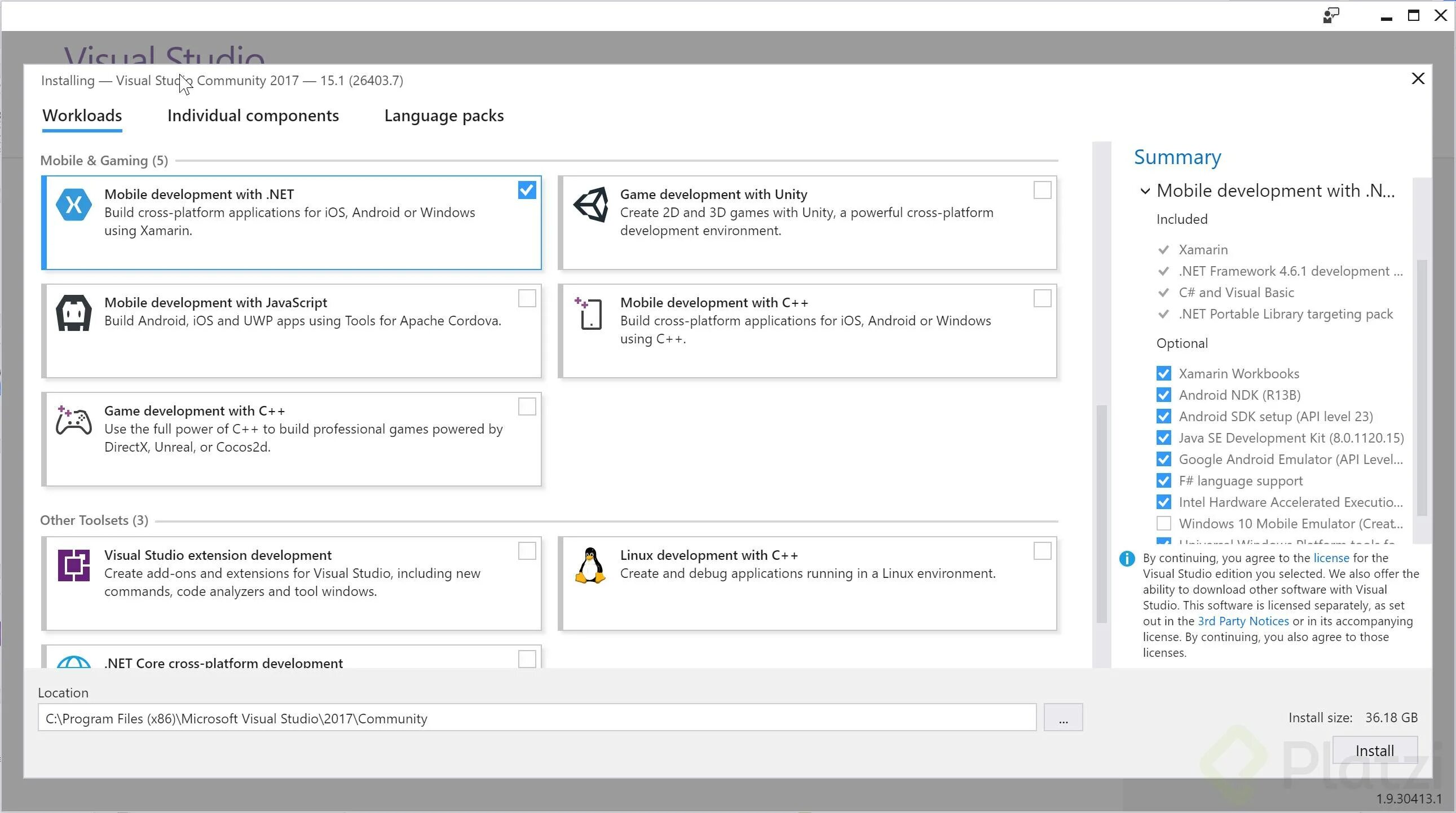Click the Other Toolsets (3) section header
This screenshot has height=813, width=1456.
[x=94, y=520]
